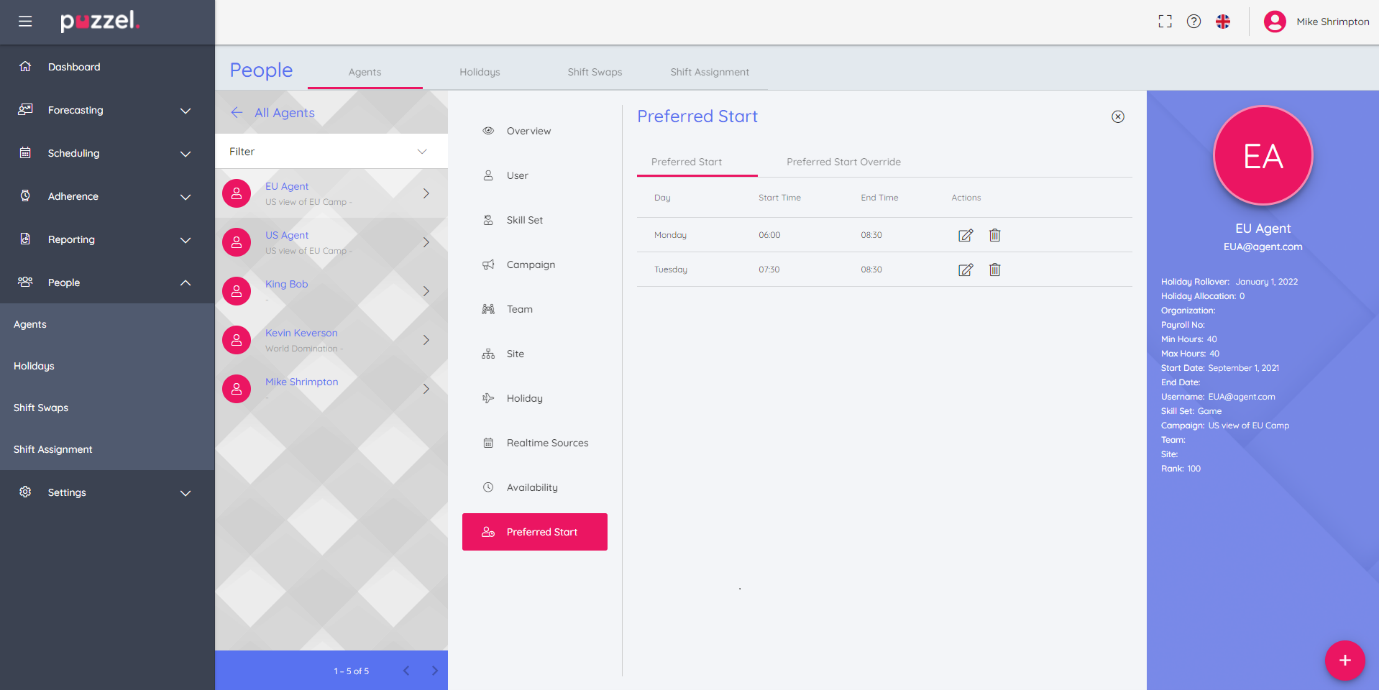Open the help question mark icon
Image resolution: width=1379 pixels, height=690 pixels.
tap(1193, 22)
